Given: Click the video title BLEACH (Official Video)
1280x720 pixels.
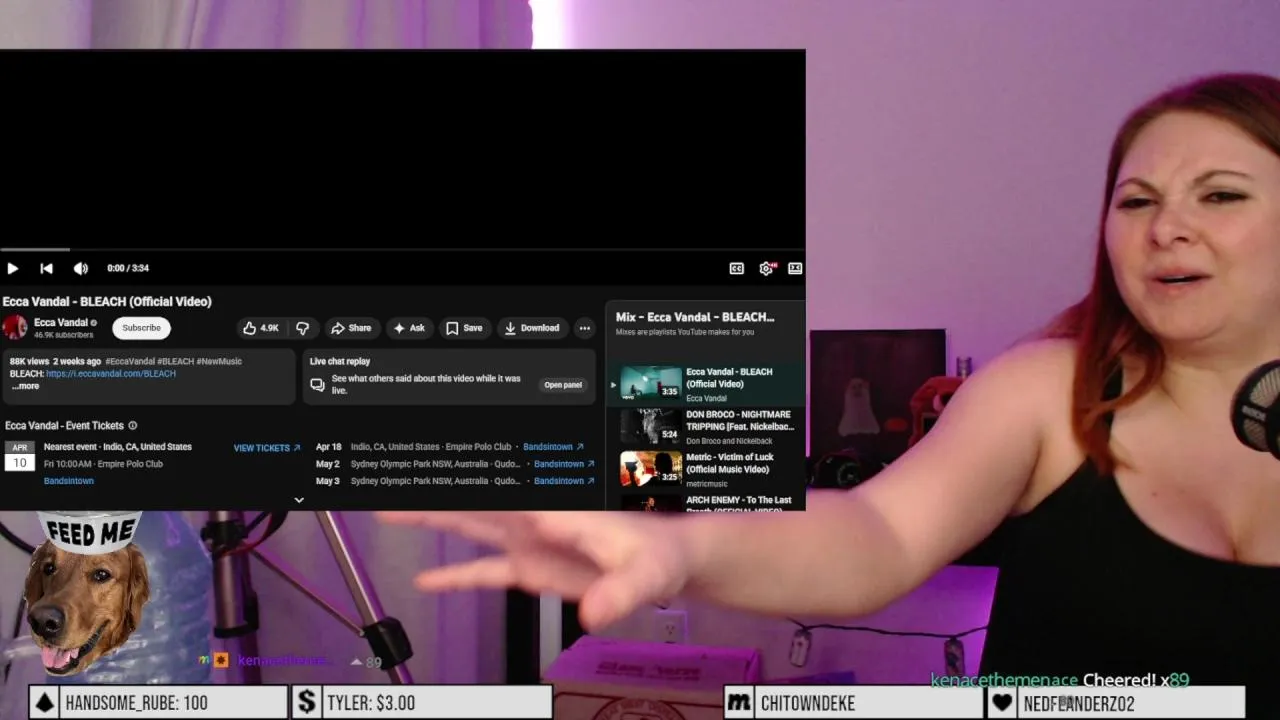Looking at the screenshot, I should pos(107,301).
